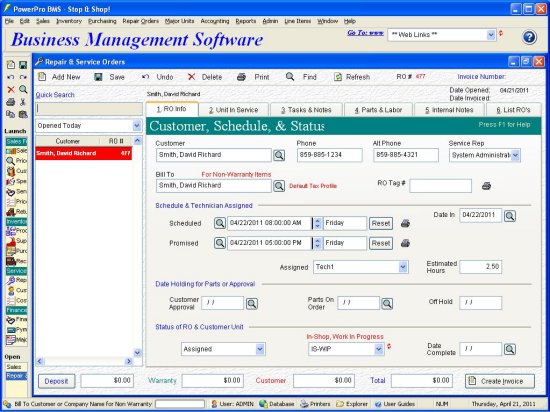This screenshot has height=412, width=550.
Task: Click the Bill To search magnifier icon
Action: (279, 186)
